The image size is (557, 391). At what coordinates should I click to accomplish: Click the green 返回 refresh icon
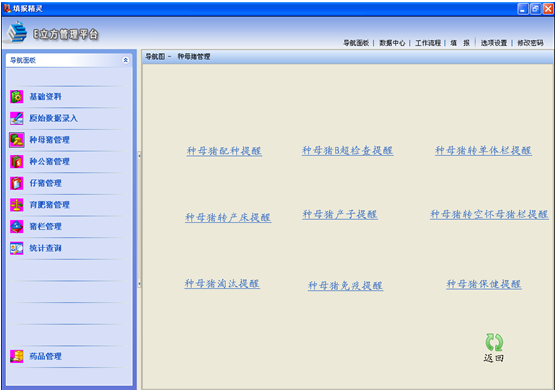[494, 342]
